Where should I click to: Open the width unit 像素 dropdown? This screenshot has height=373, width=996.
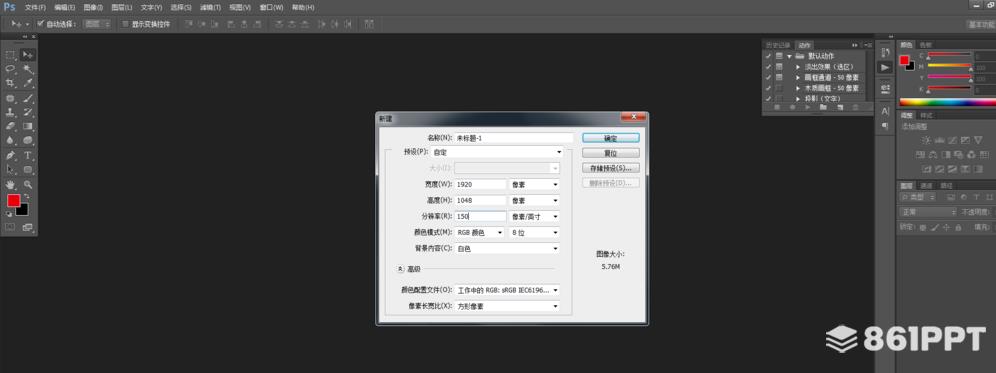534,184
